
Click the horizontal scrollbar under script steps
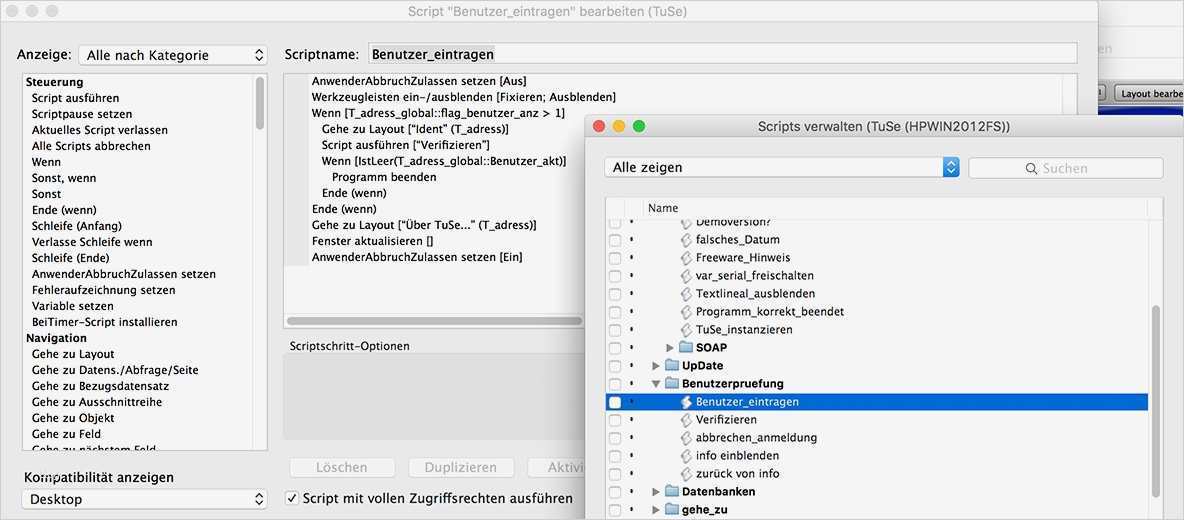[434, 321]
